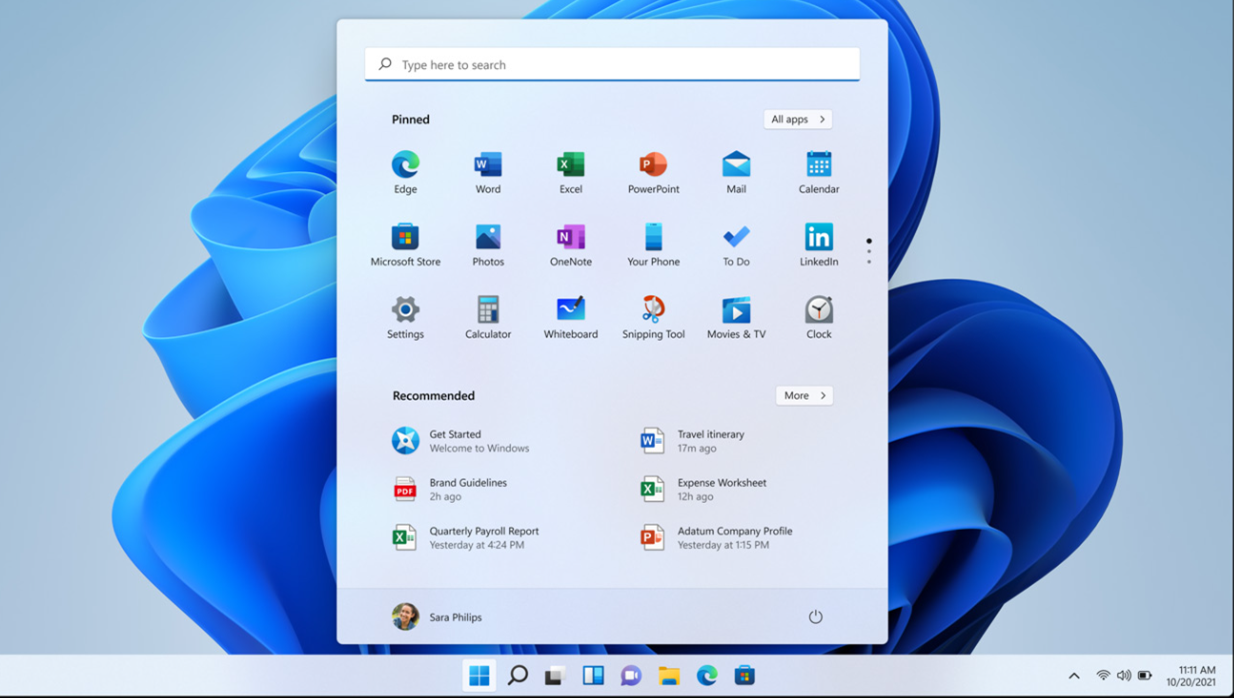This screenshot has height=698, width=1234.
Task: Open File Explorer from the taskbar
Action: 669,675
